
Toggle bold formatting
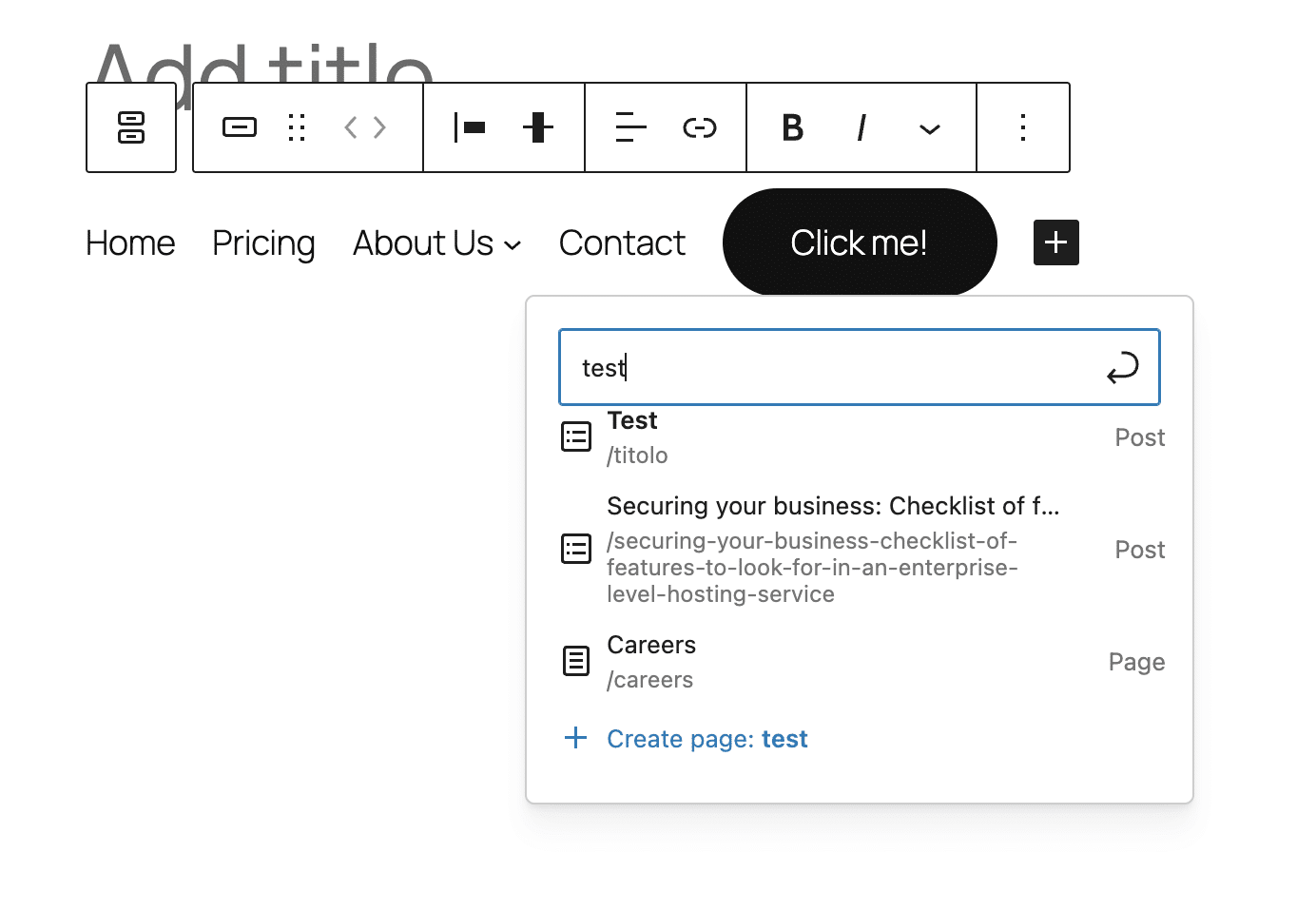[x=792, y=127]
